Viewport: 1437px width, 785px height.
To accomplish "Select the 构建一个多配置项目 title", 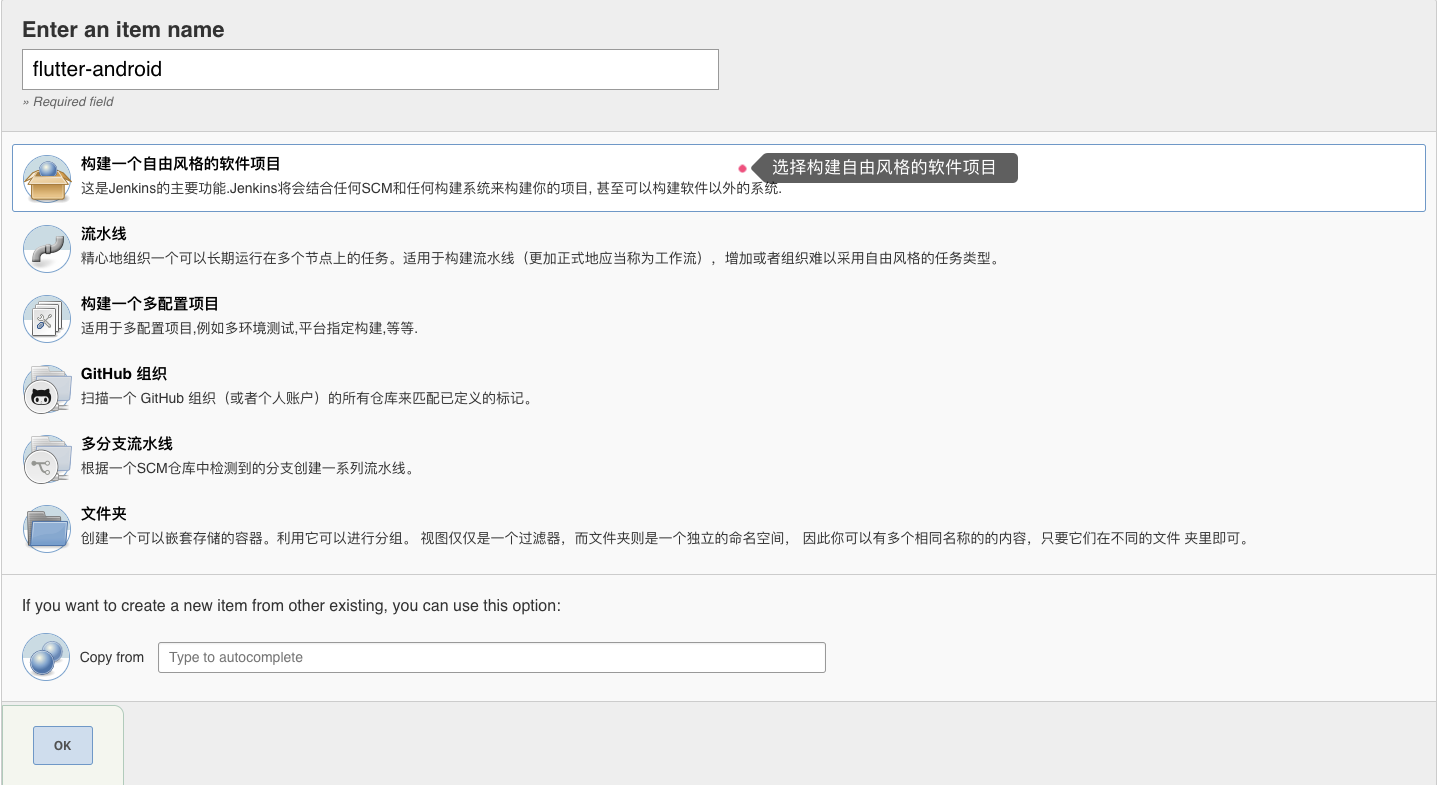I will point(150,303).
